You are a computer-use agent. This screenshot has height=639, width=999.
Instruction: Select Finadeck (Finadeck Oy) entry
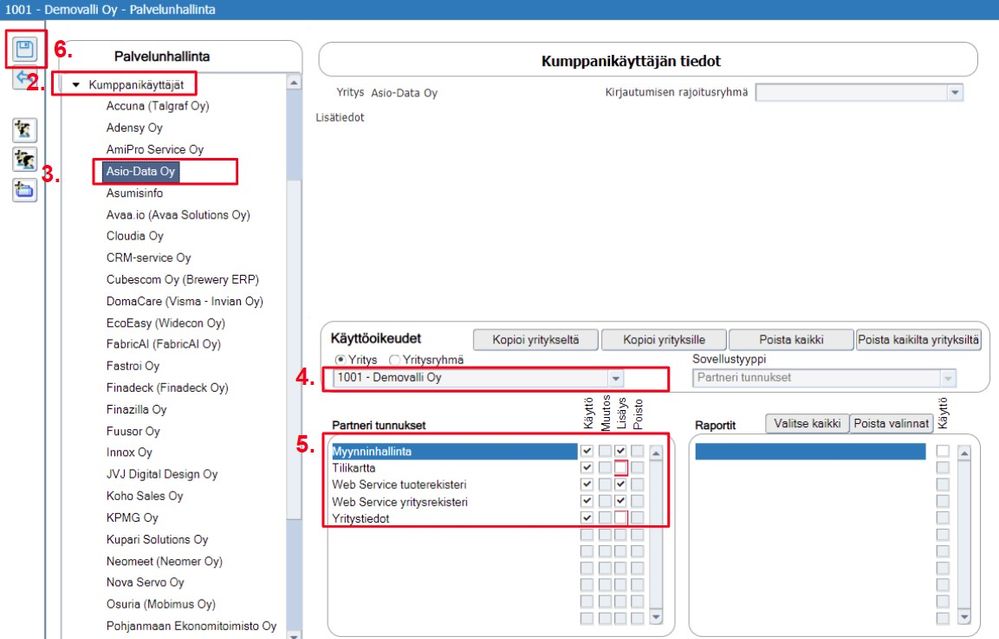pos(167,387)
